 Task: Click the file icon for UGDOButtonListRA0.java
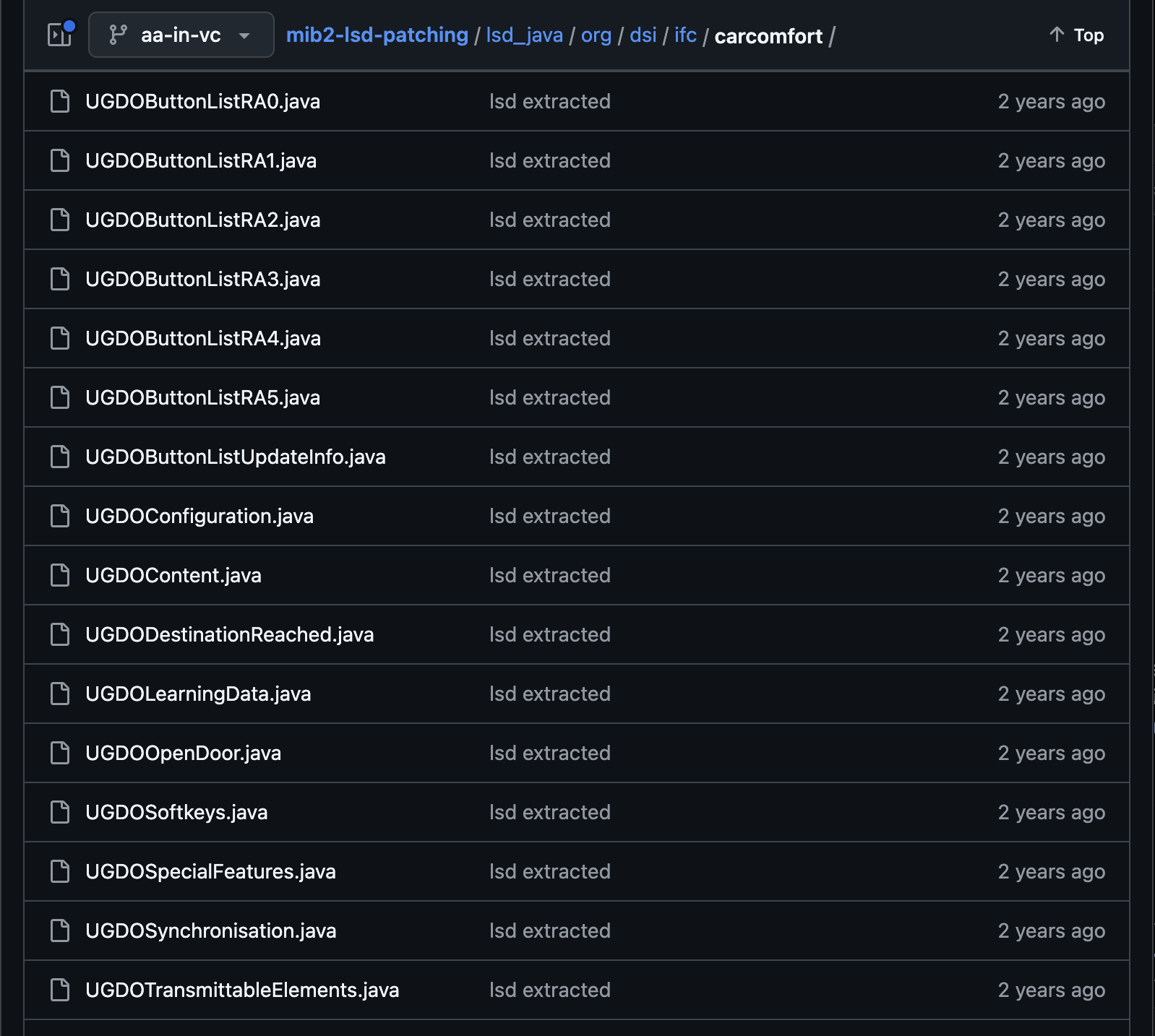(60, 101)
